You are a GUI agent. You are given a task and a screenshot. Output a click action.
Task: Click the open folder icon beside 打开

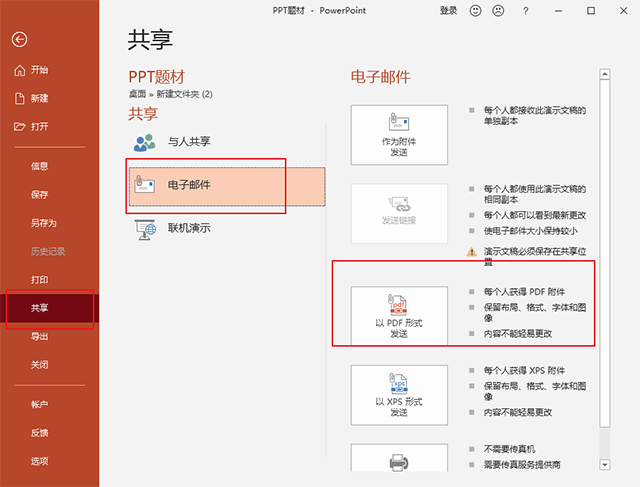tap(20, 127)
